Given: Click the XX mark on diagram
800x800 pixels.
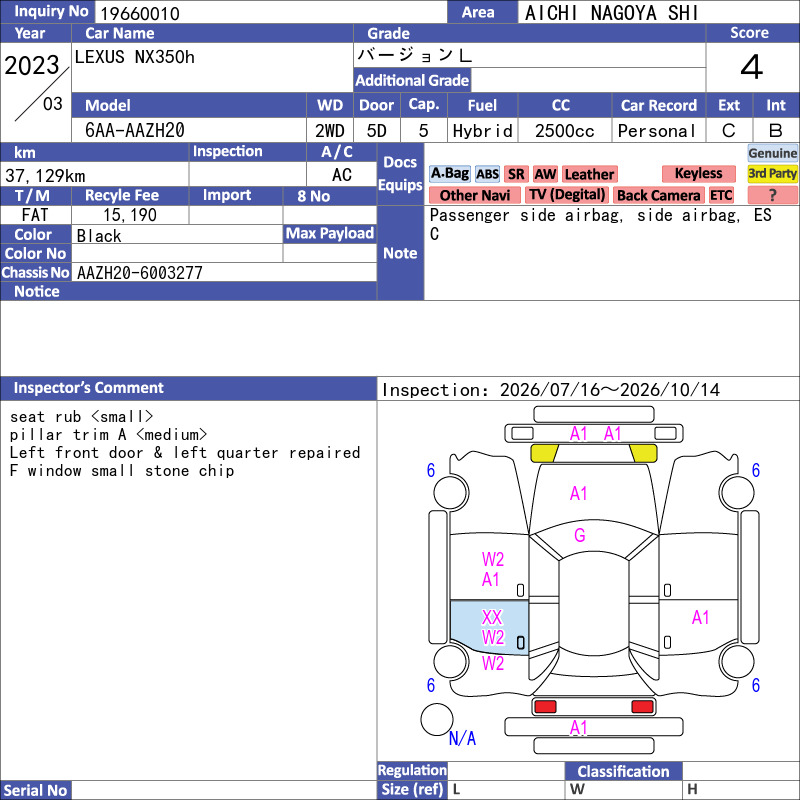Looking at the screenshot, I should coord(492,617).
